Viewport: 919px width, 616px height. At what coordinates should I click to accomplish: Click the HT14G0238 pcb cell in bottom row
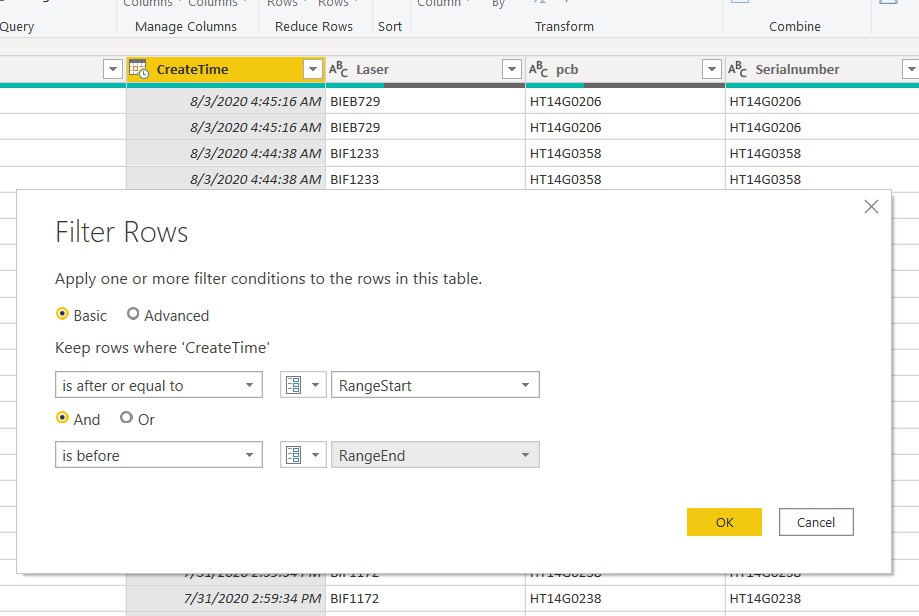click(625, 598)
